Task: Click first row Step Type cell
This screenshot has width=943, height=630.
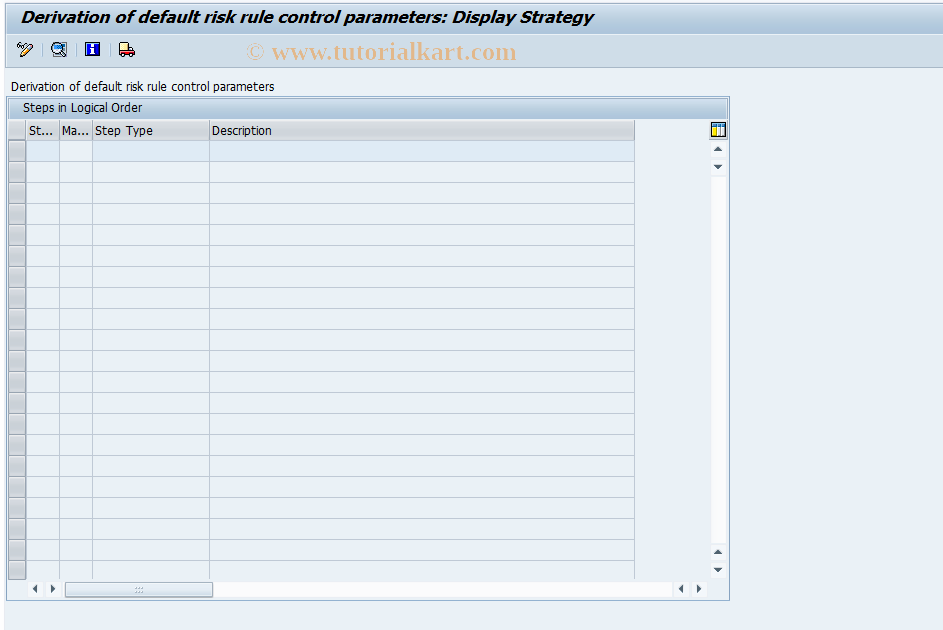Action: [x=151, y=151]
